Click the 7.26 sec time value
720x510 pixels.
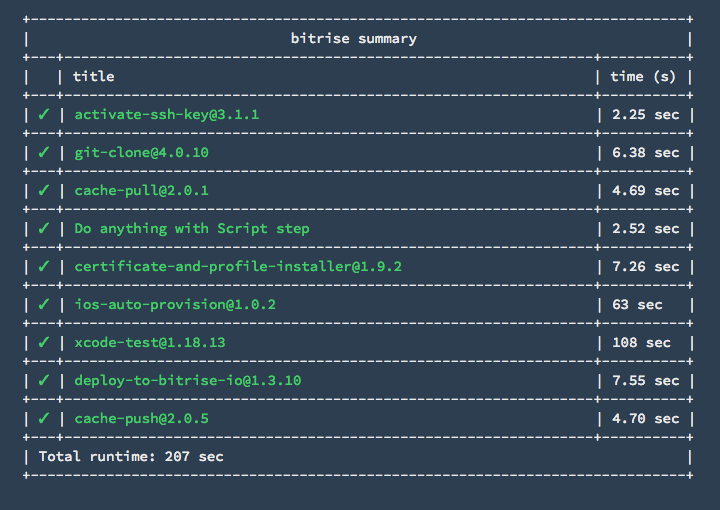coord(645,266)
